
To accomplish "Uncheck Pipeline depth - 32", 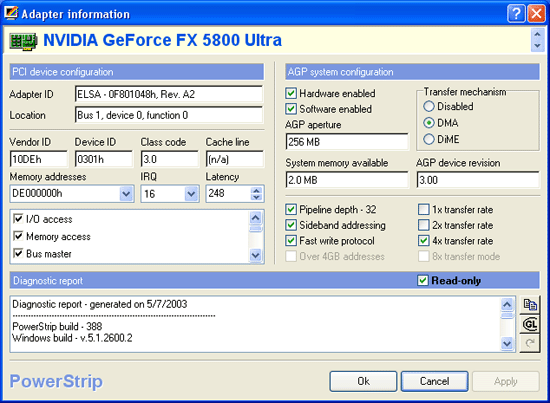I will [291, 210].
